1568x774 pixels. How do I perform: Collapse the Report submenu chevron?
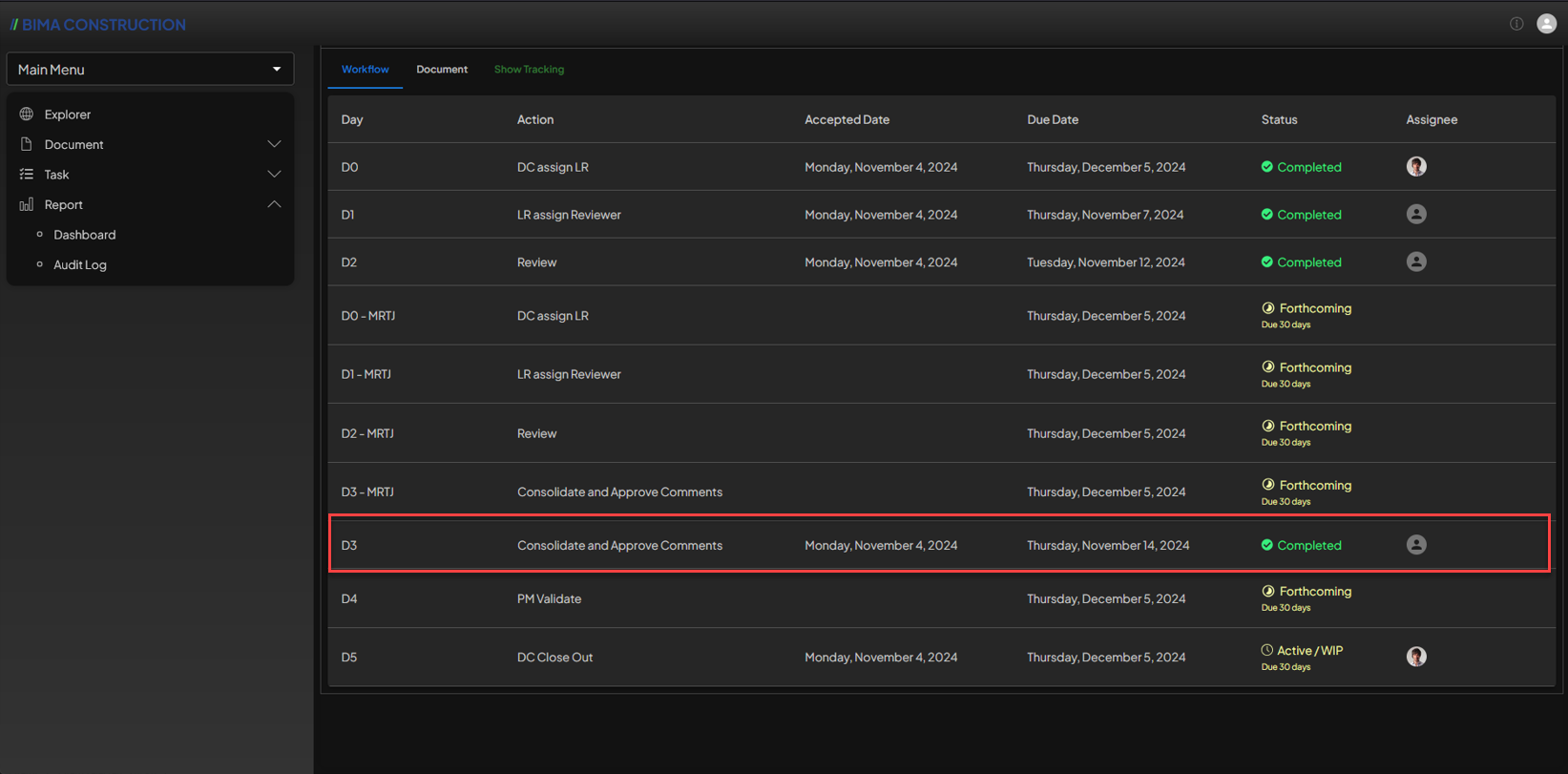click(274, 204)
